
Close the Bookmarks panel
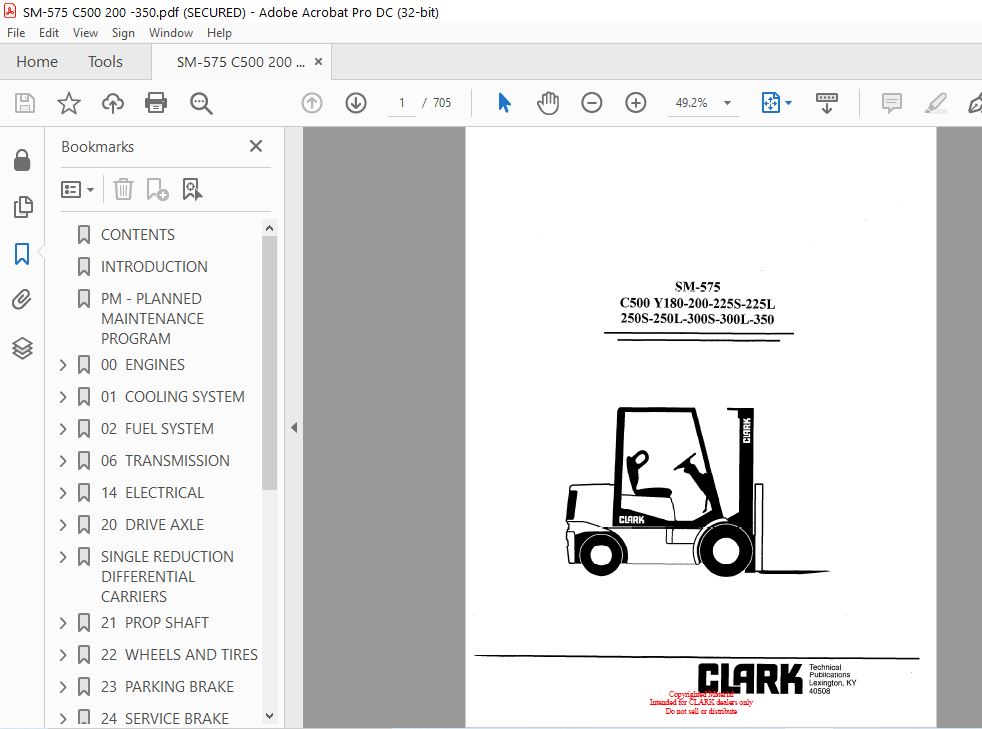256,147
